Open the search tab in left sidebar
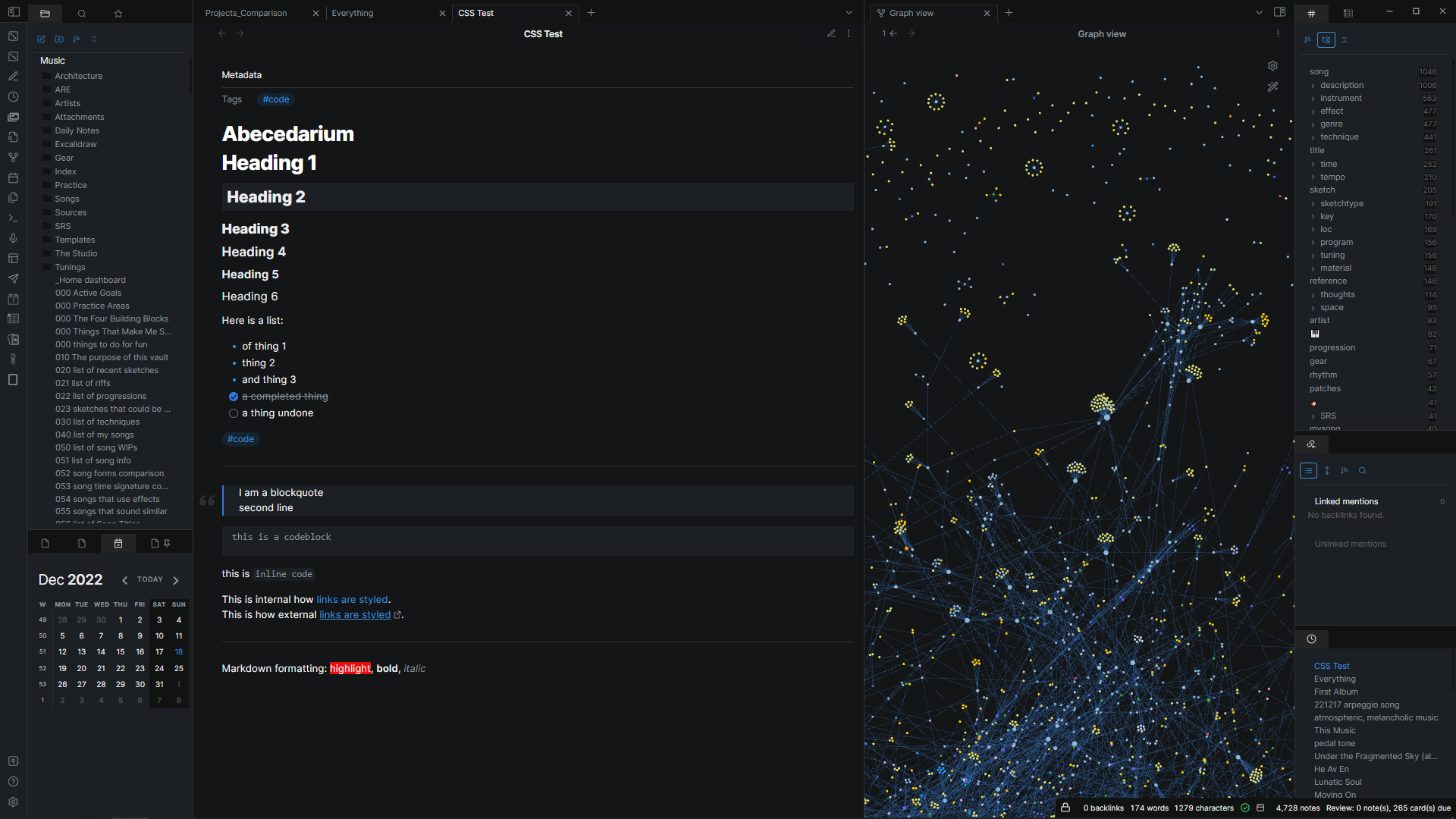Screen dimensions: 1456x819 [82, 13]
